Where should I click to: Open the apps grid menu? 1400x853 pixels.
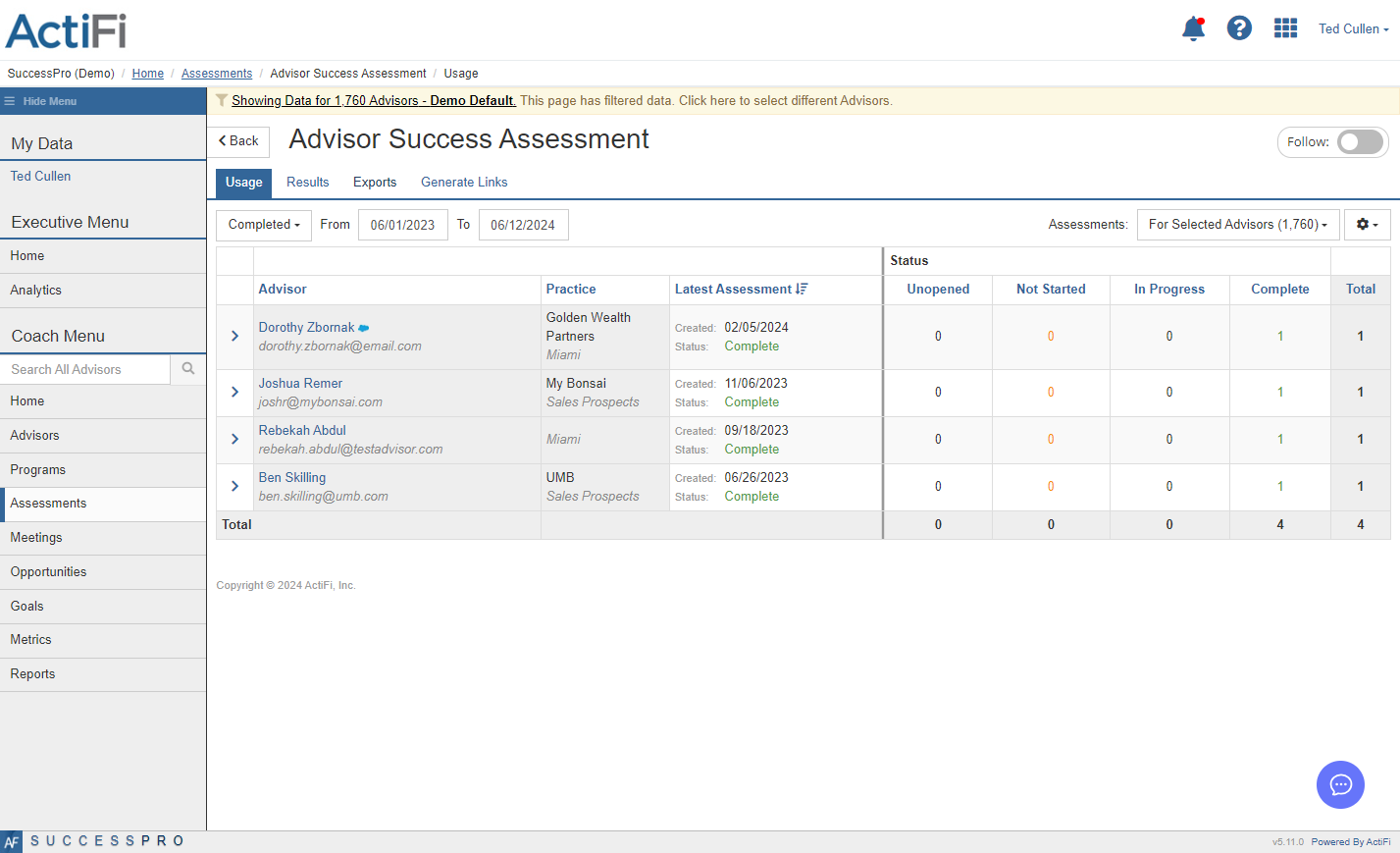click(1285, 28)
